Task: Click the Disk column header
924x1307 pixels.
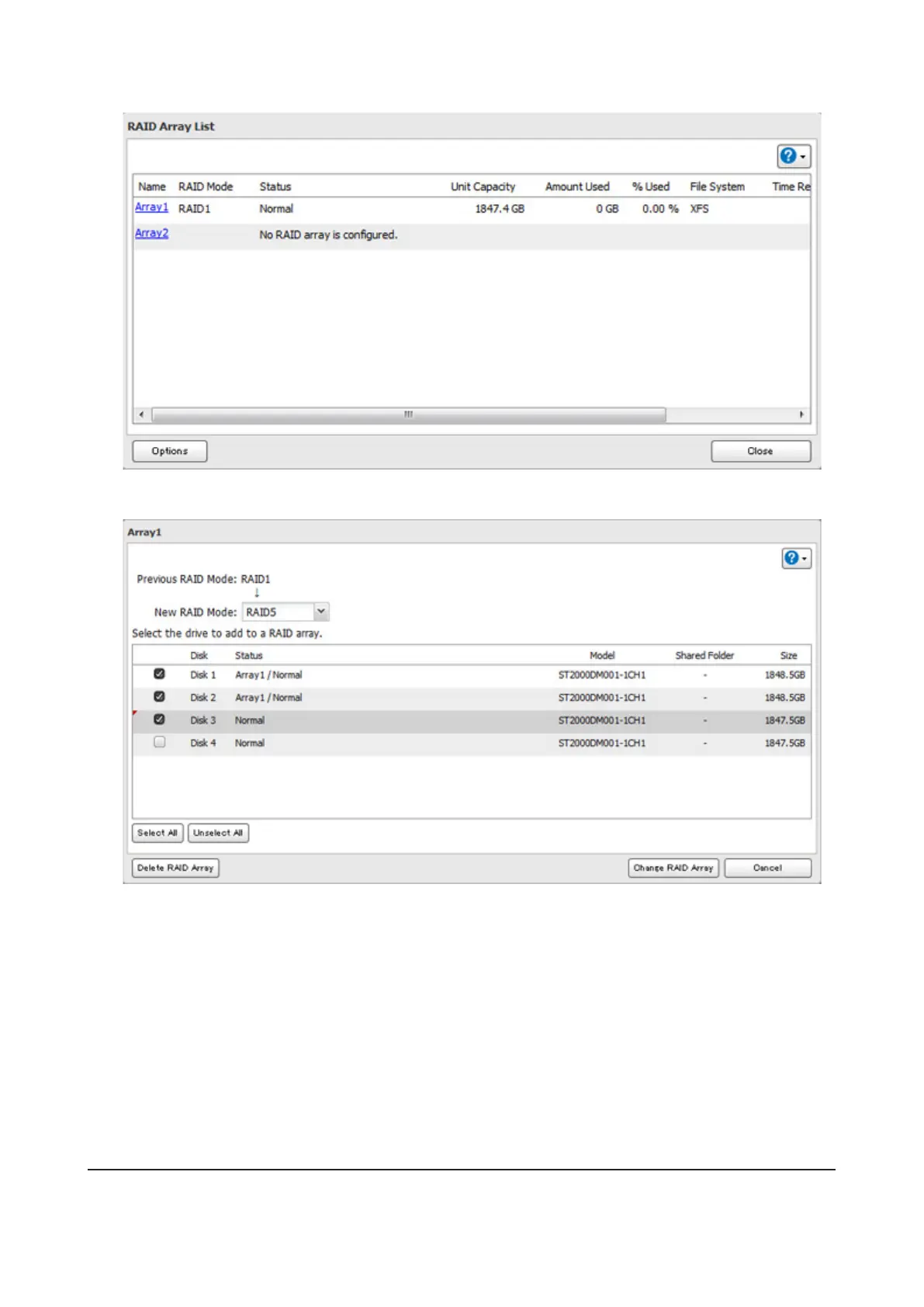Action: coord(199,655)
